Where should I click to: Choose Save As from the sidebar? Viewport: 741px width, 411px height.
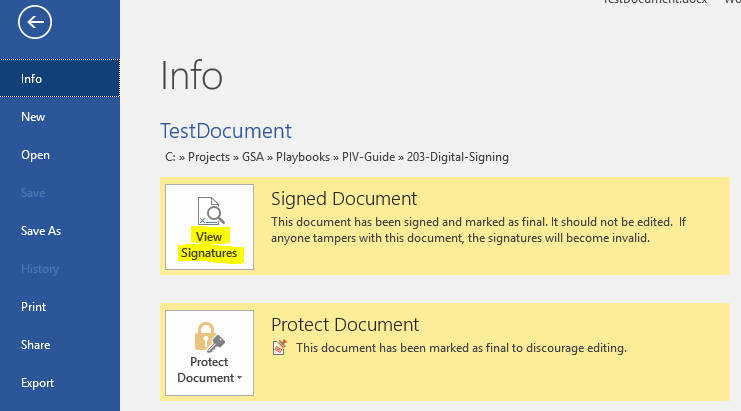(41, 231)
